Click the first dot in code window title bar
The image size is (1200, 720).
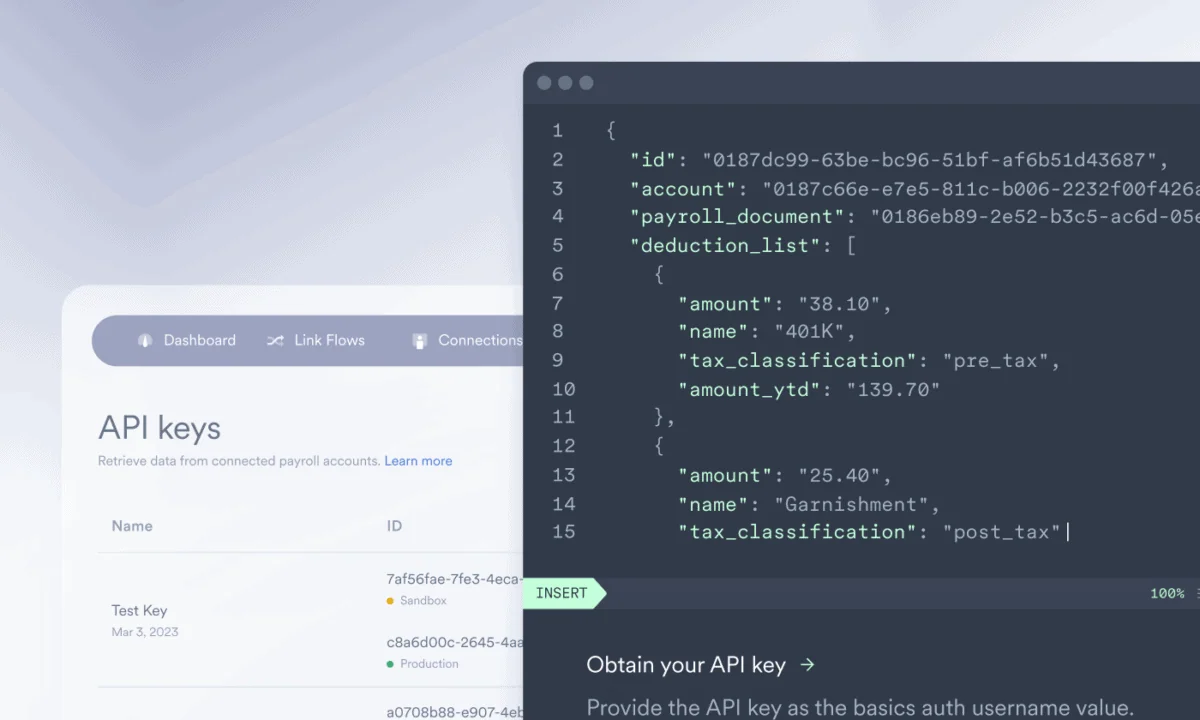[x=544, y=83]
